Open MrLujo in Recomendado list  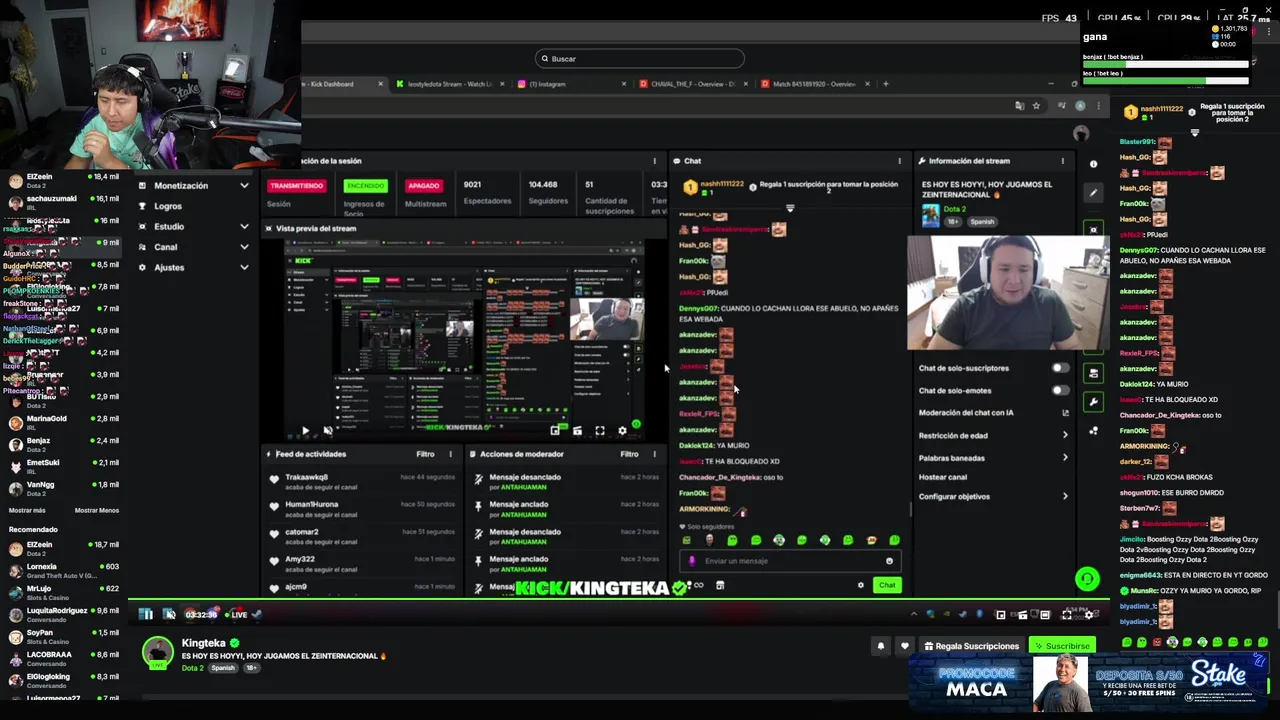point(63,593)
